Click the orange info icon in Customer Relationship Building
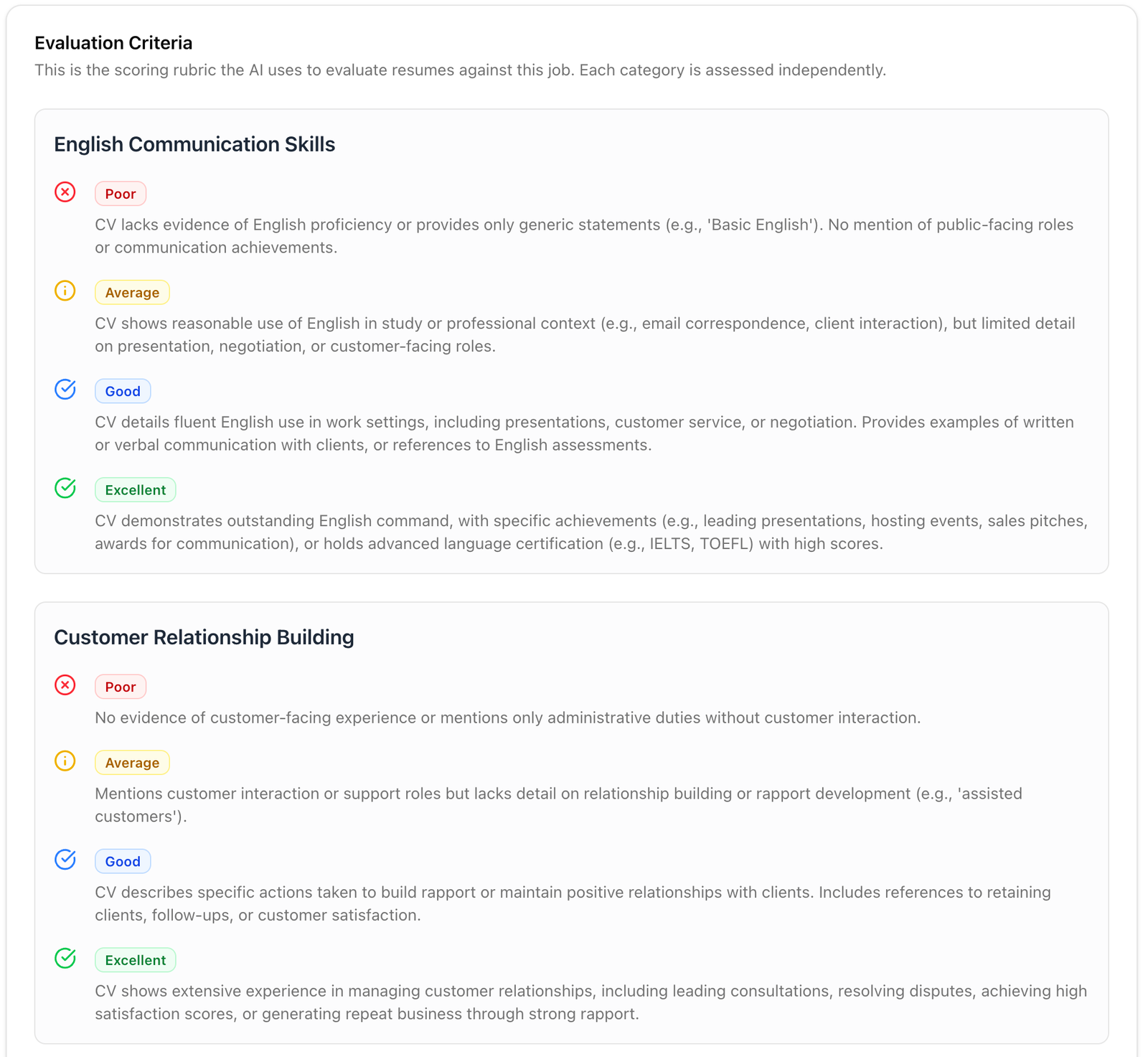The height and width of the screenshot is (1057, 1148). (x=65, y=761)
